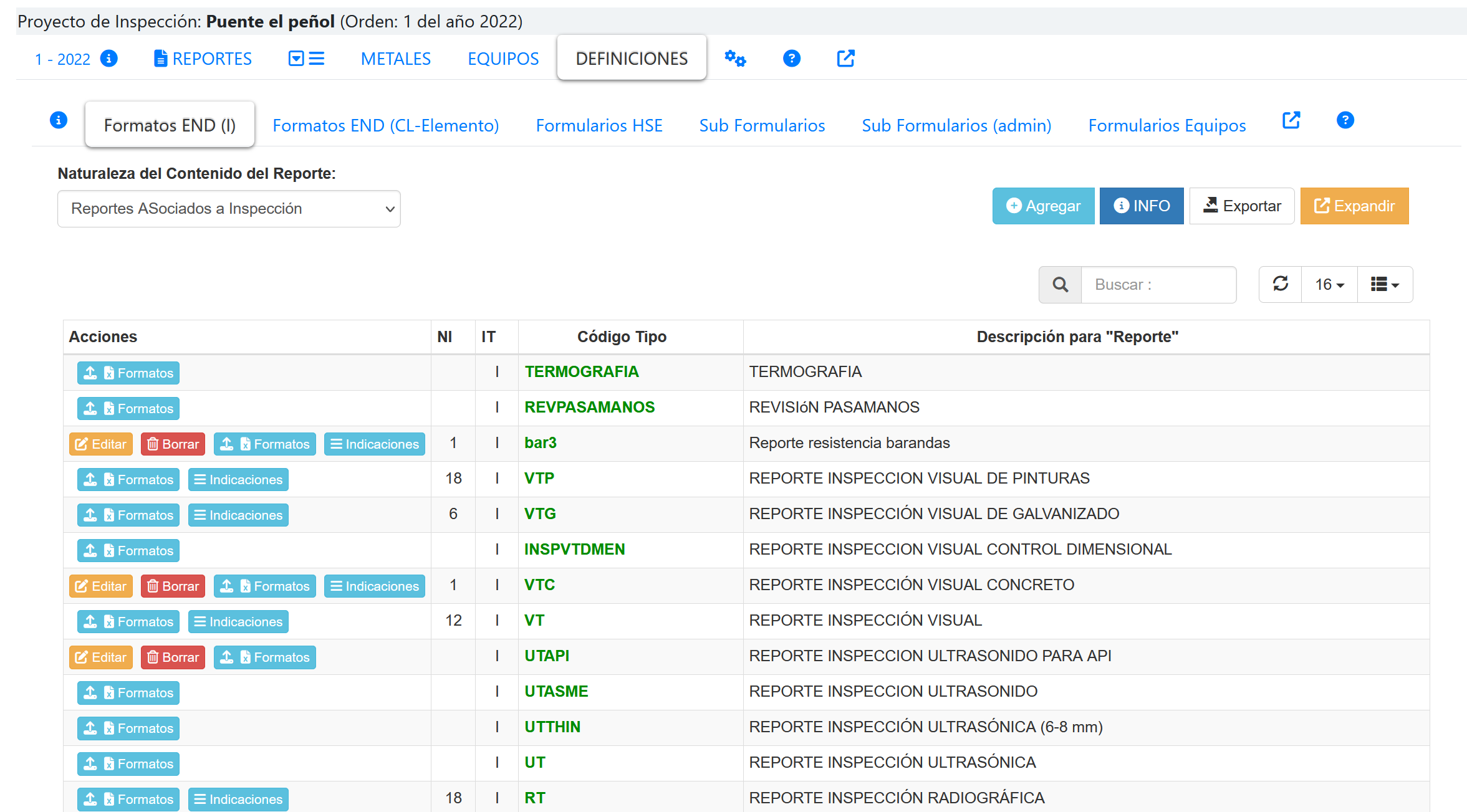Open the help question icon in top navigation
The height and width of the screenshot is (812, 1467).
click(791, 59)
